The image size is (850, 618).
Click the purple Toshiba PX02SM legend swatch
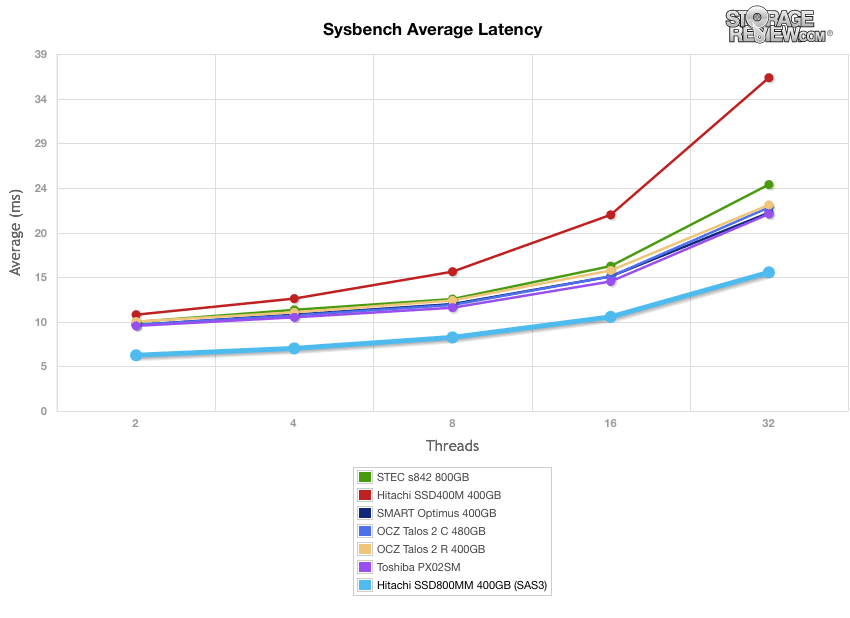coord(365,567)
